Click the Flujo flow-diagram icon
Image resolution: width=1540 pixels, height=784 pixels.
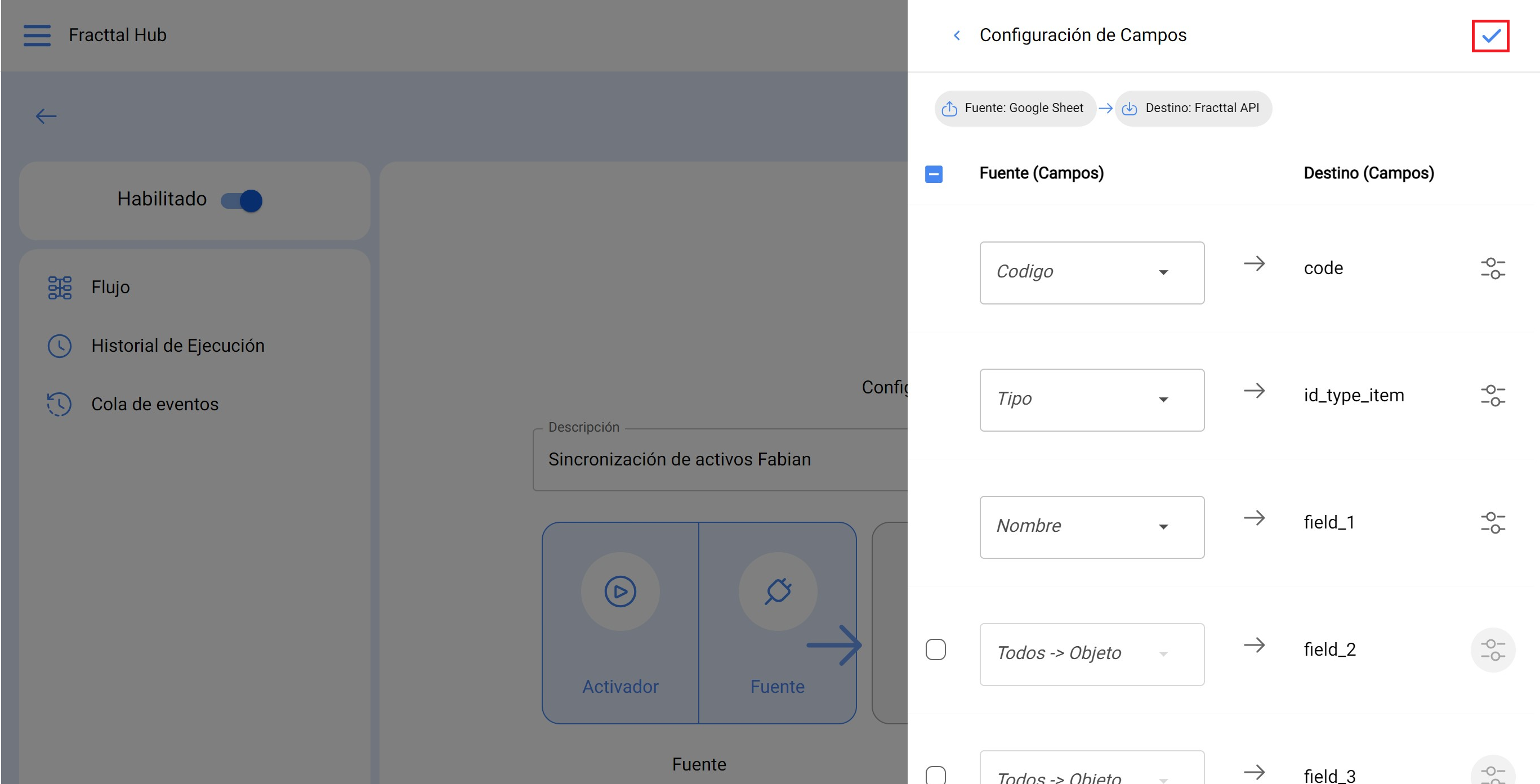click(60, 288)
